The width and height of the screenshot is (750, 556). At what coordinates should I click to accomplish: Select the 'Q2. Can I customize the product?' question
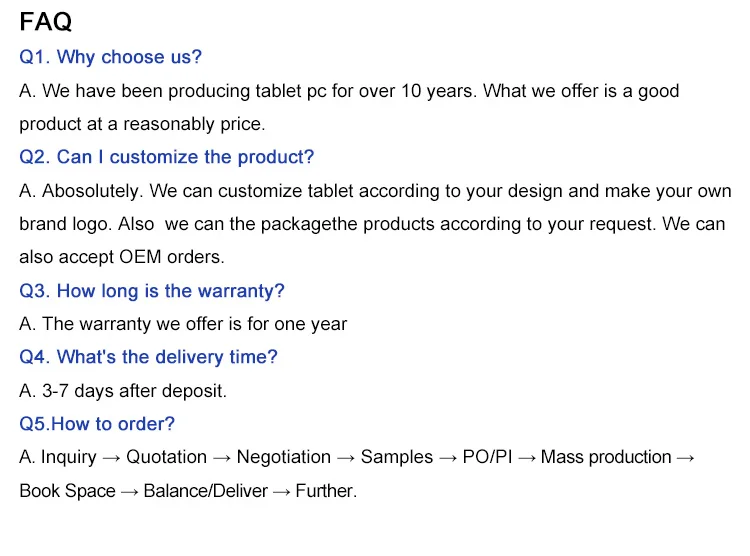[166, 157]
